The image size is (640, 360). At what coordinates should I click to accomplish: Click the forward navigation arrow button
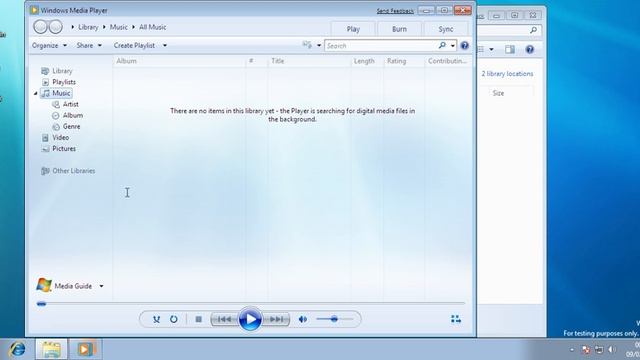point(56,27)
